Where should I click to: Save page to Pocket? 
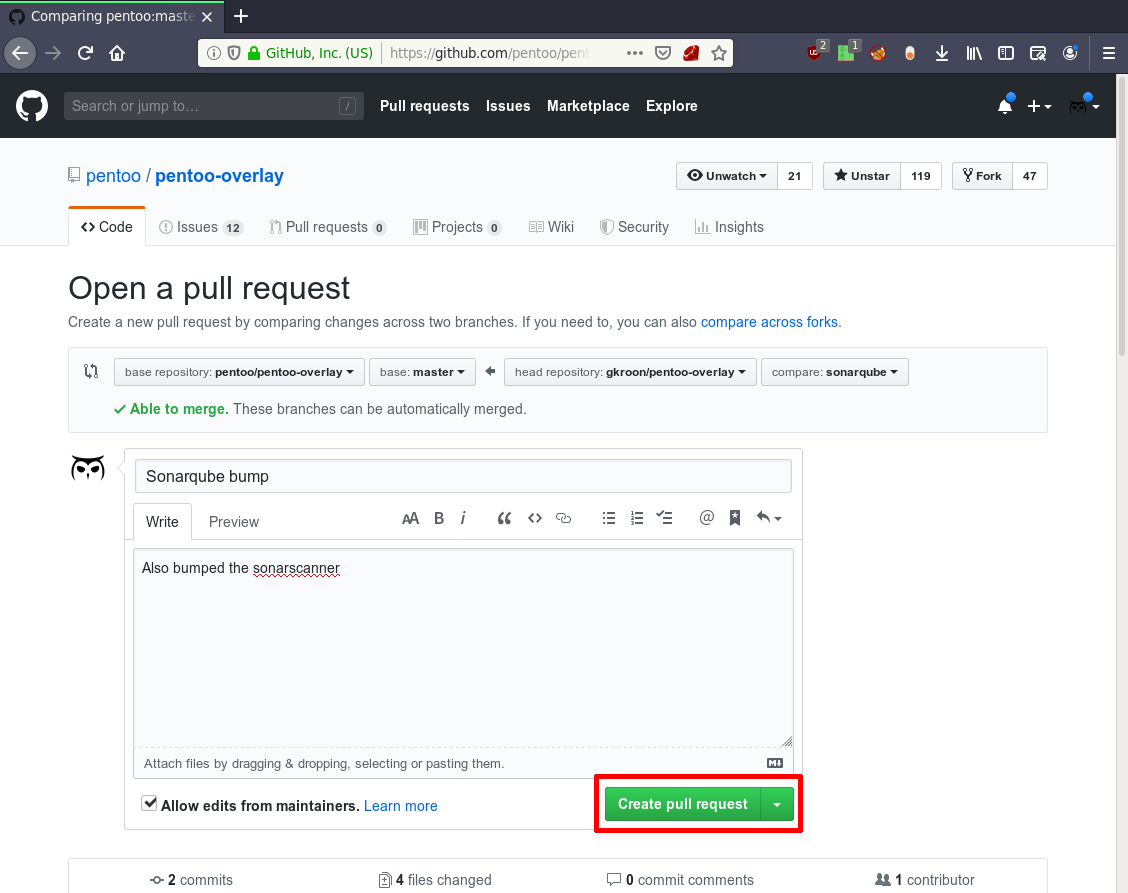tap(663, 53)
